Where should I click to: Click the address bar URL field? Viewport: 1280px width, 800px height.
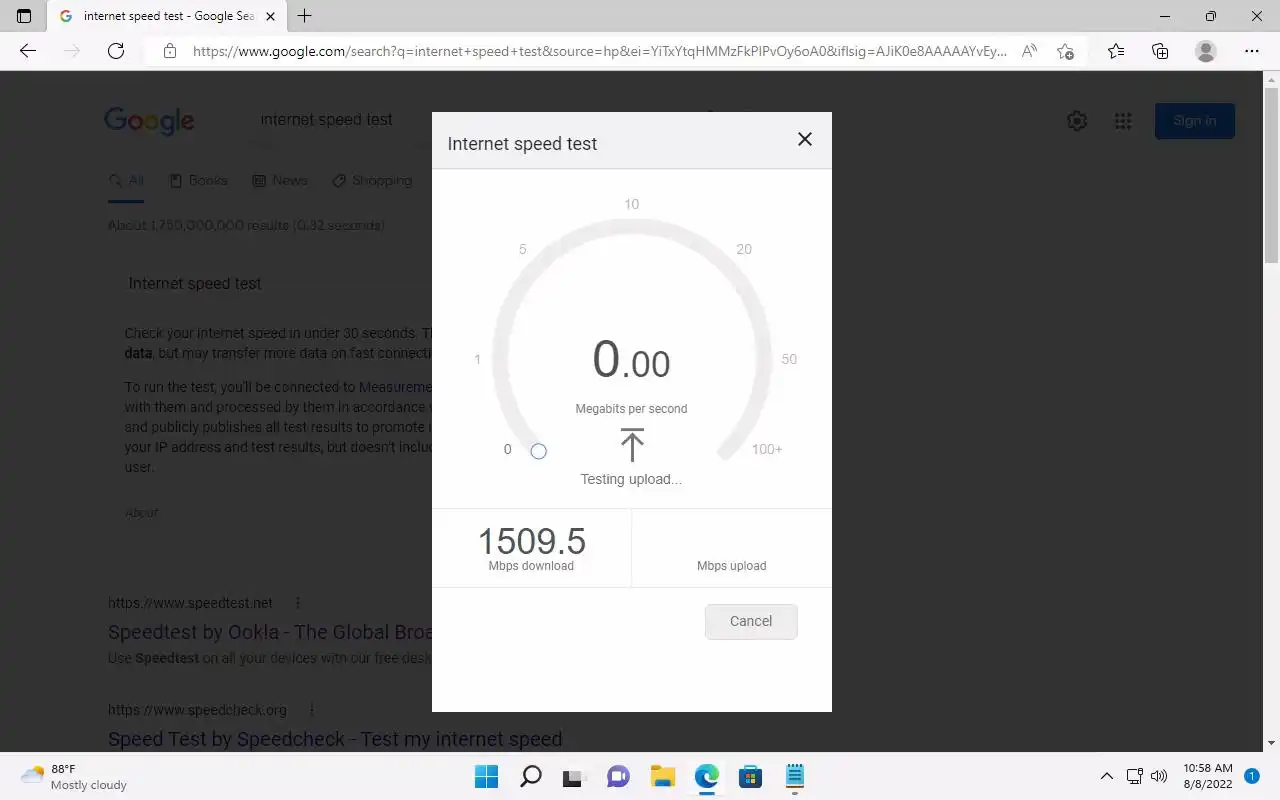click(600, 51)
